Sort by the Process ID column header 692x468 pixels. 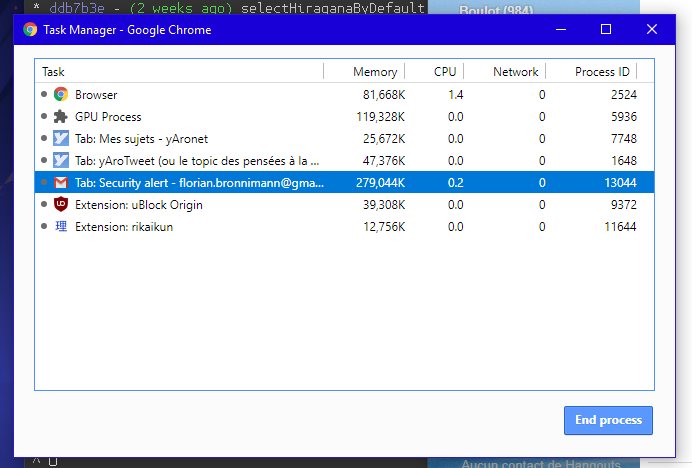click(x=602, y=72)
